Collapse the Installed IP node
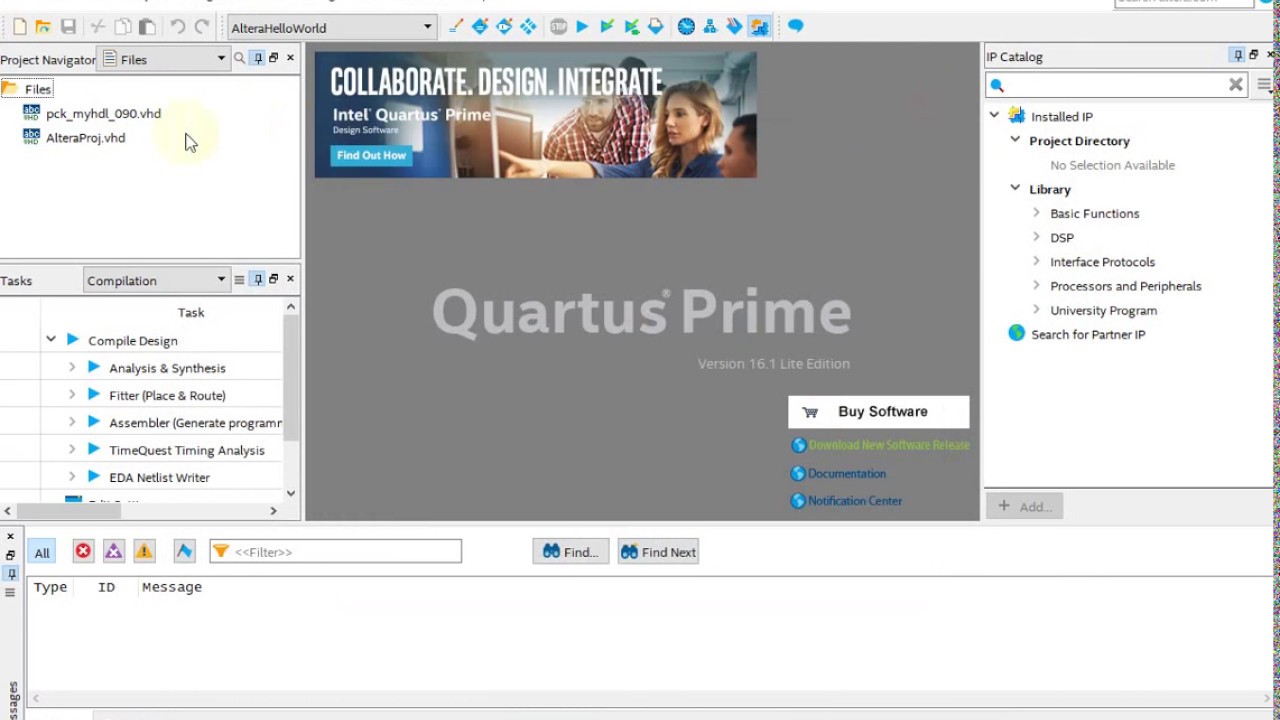1280x720 pixels. click(x=994, y=116)
